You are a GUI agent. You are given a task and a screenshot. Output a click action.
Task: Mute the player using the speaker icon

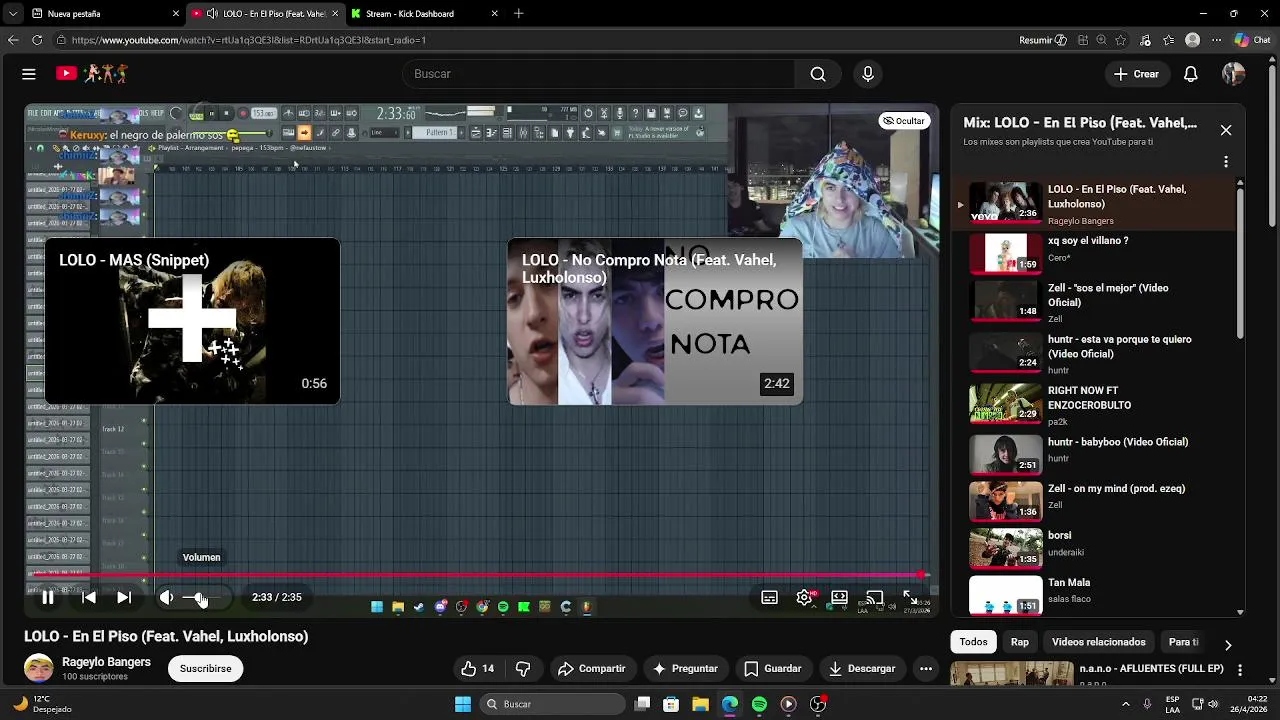[166, 597]
